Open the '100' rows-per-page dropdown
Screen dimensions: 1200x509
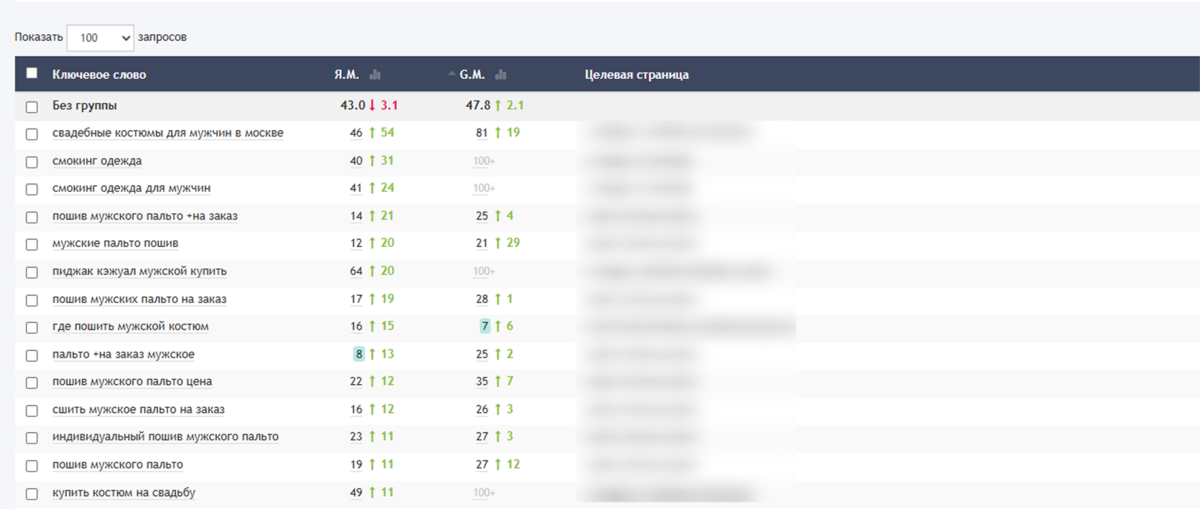coord(100,37)
